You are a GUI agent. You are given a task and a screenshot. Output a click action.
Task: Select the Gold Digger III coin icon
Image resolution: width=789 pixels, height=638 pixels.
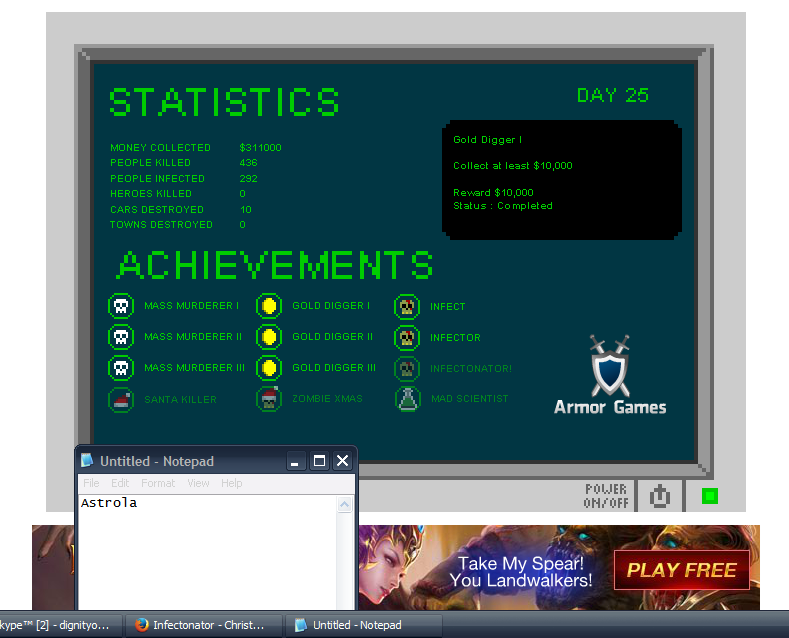click(269, 368)
